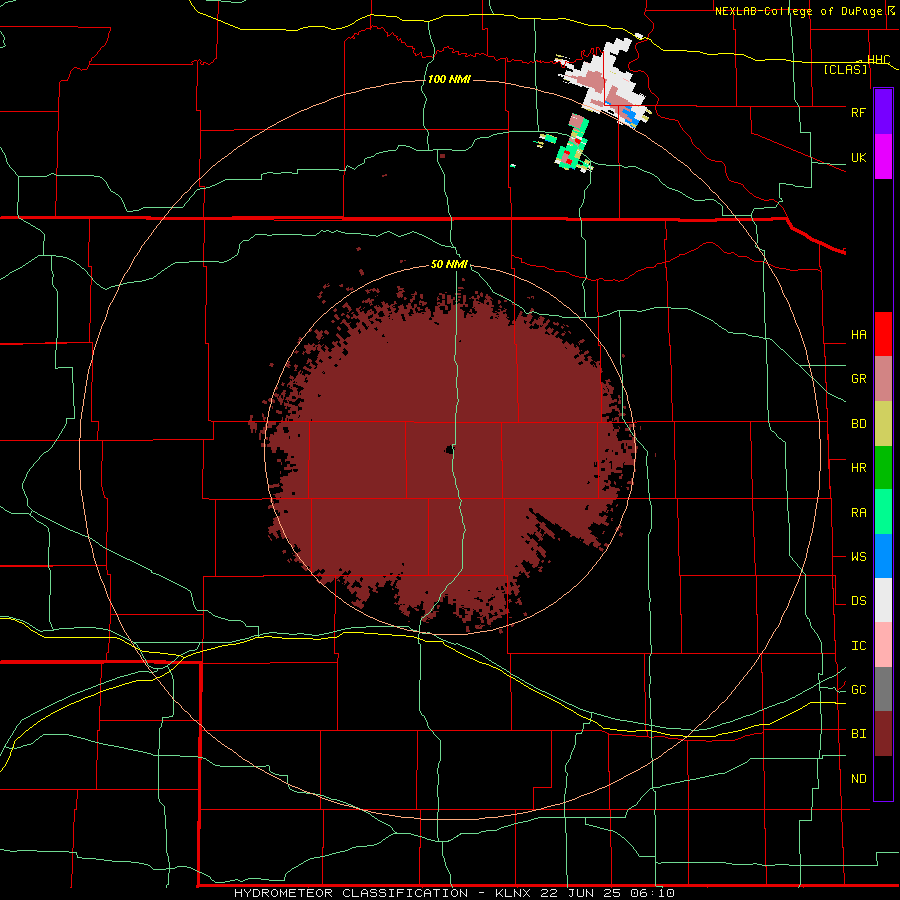Click the light pink IC ice crystals swatch
Screen dimensions: 900x900
click(883, 645)
